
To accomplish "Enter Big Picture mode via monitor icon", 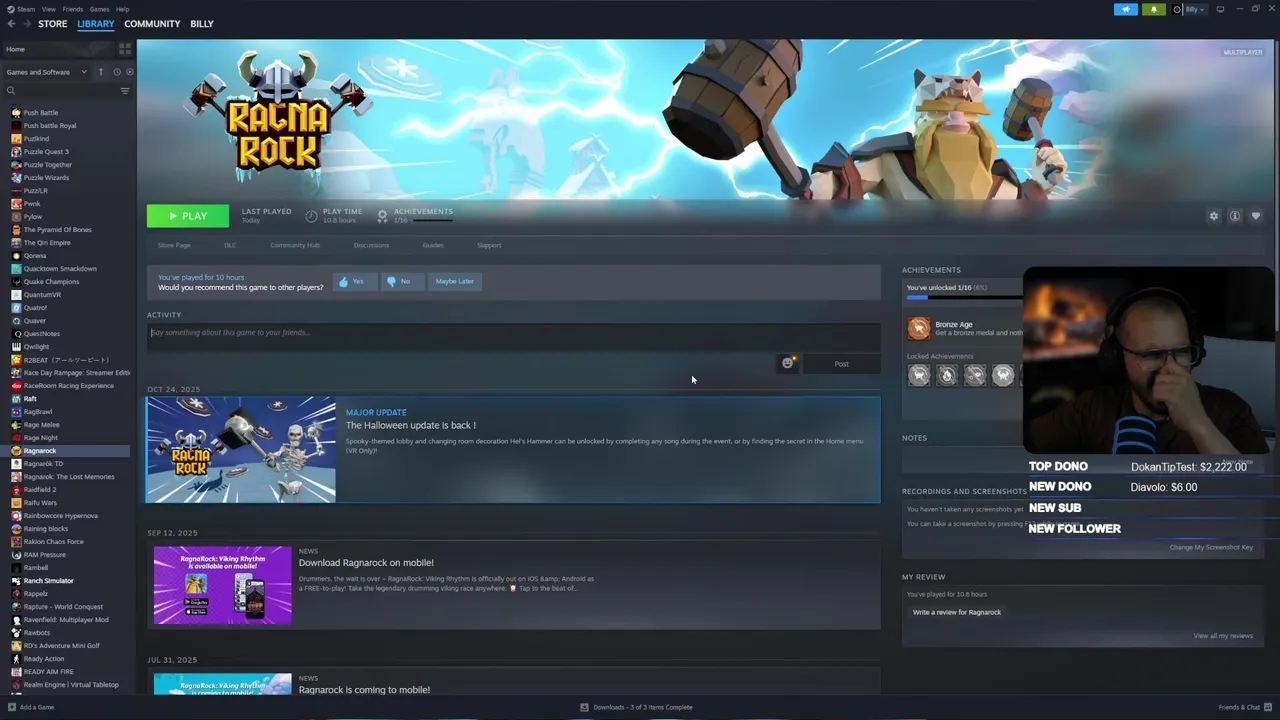I will pos(1220,9).
